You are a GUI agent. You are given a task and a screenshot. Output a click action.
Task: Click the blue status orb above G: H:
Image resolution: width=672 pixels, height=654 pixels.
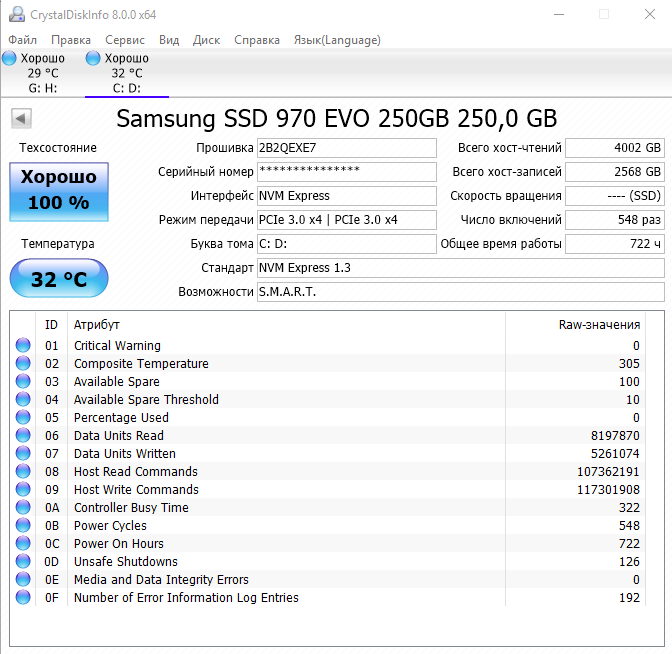9,58
